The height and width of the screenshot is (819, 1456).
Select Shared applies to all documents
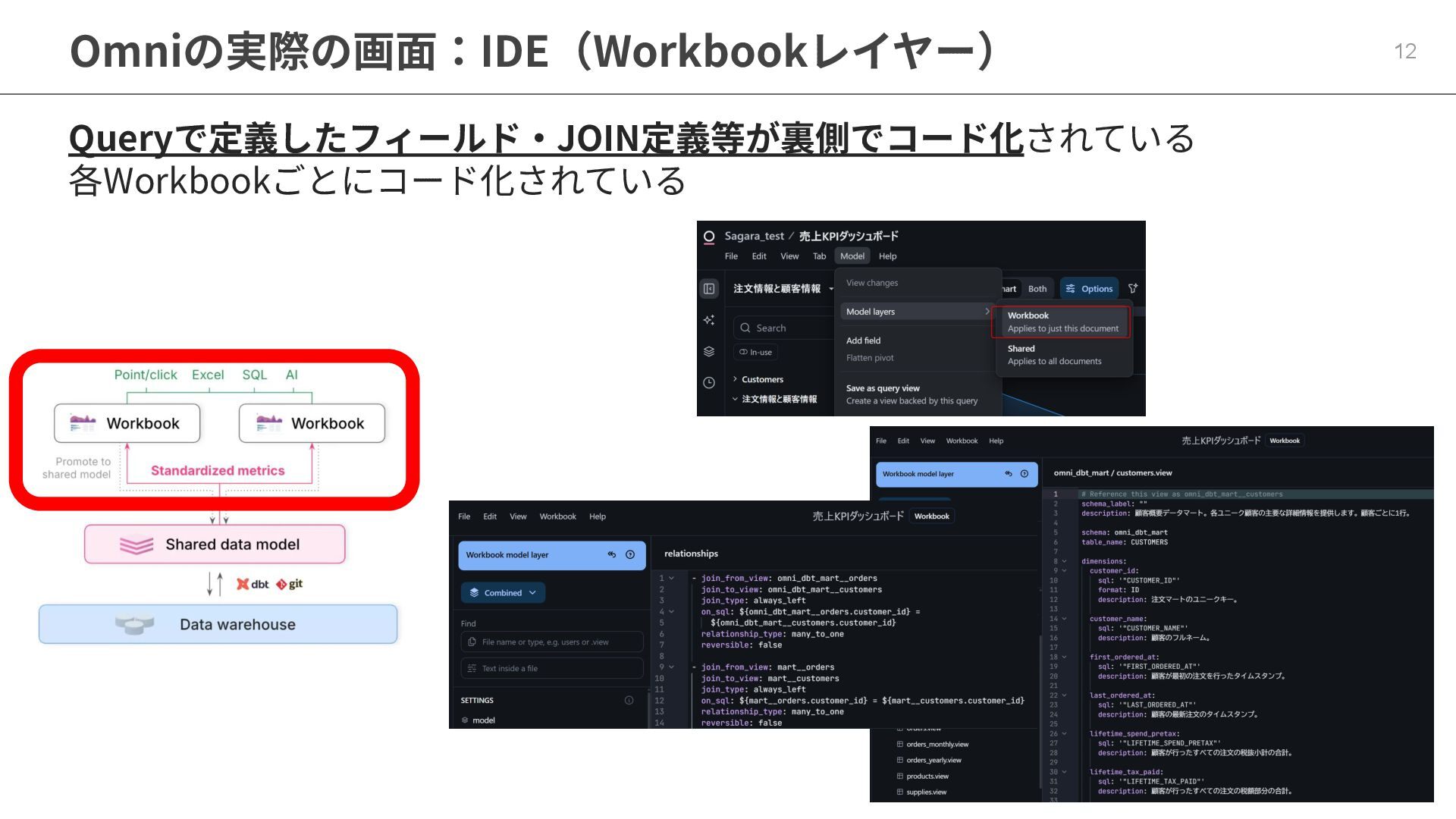tap(1054, 355)
